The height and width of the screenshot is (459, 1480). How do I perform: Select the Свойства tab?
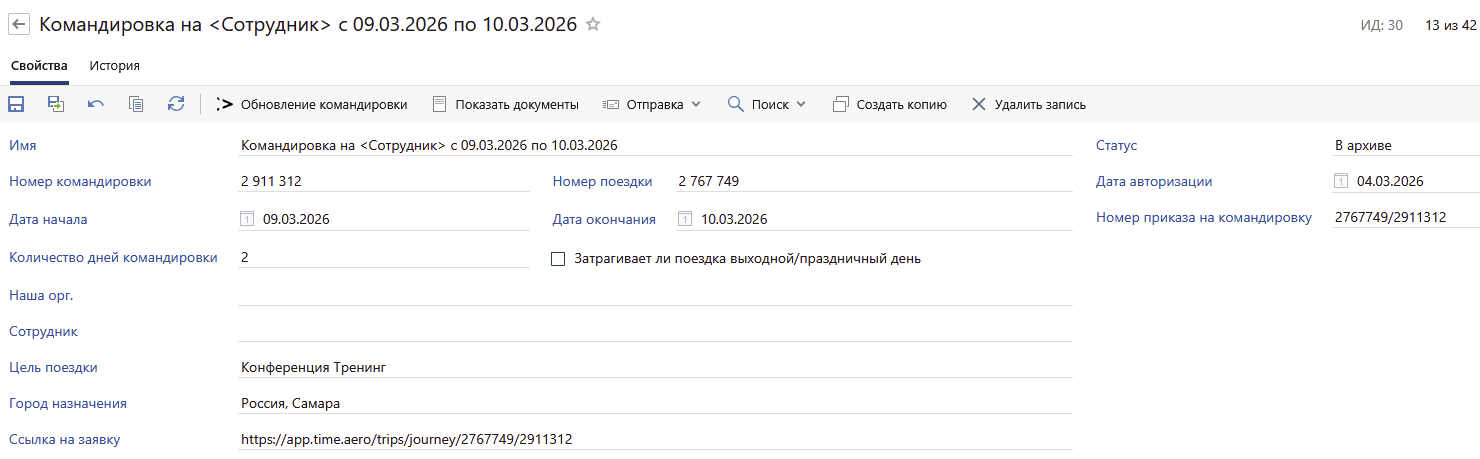[39, 66]
